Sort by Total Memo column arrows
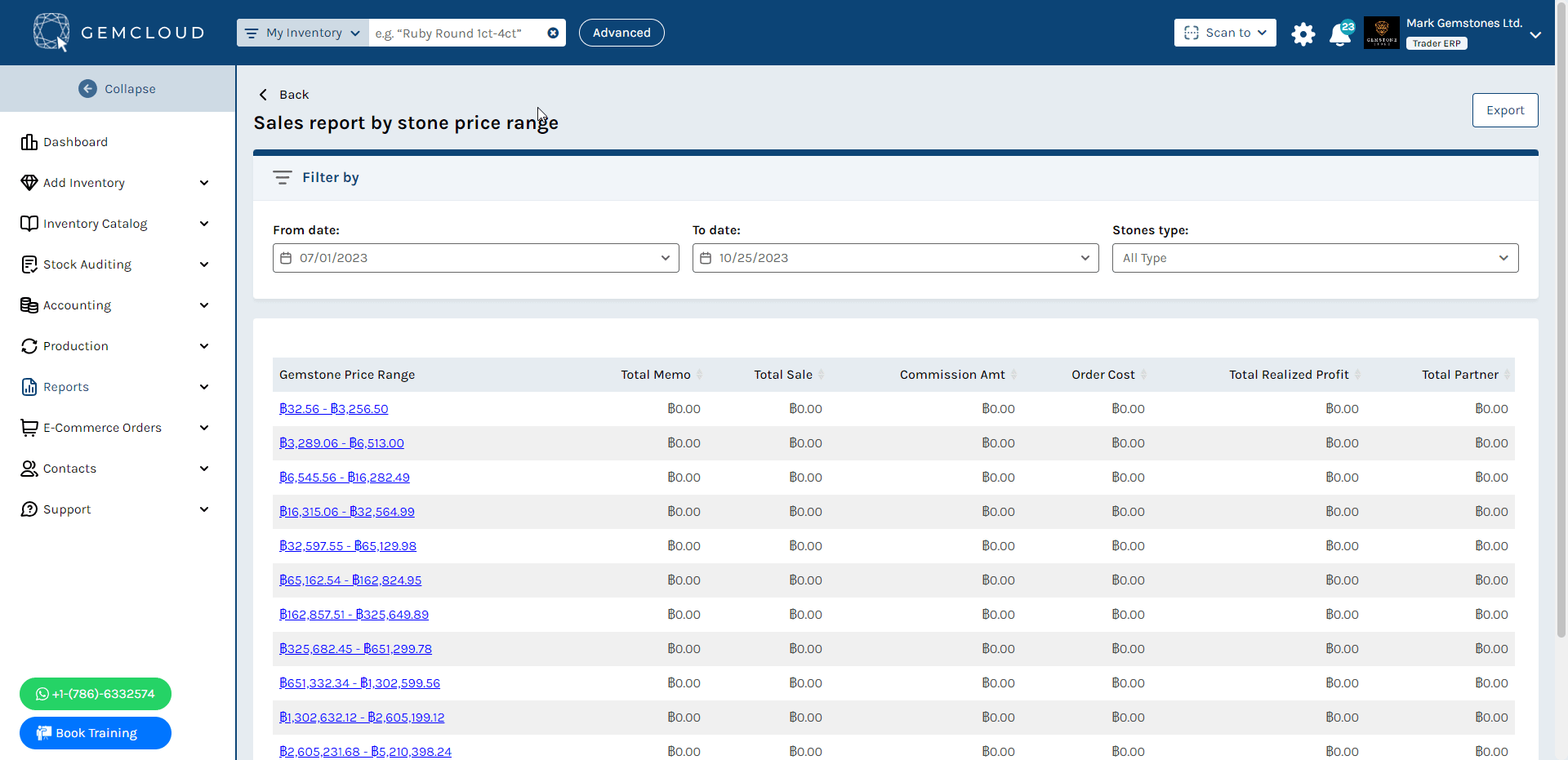 pos(699,375)
